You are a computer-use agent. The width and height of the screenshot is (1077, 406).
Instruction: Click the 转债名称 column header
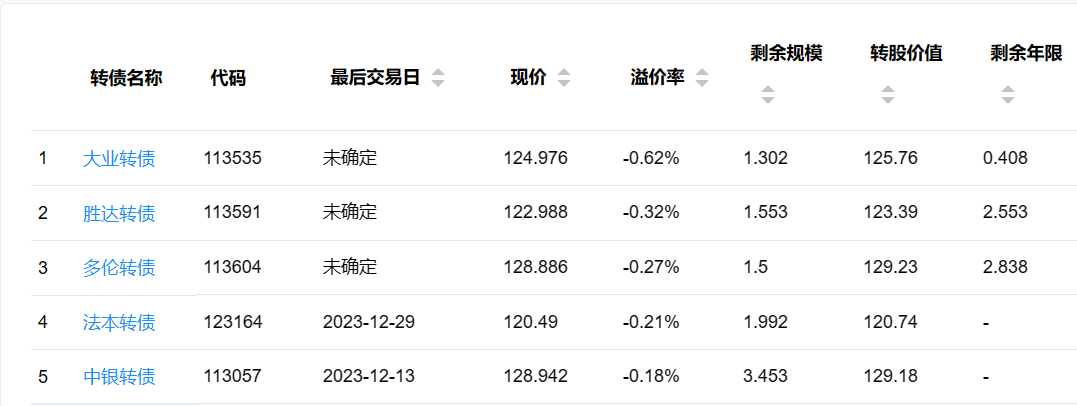tap(126, 78)
